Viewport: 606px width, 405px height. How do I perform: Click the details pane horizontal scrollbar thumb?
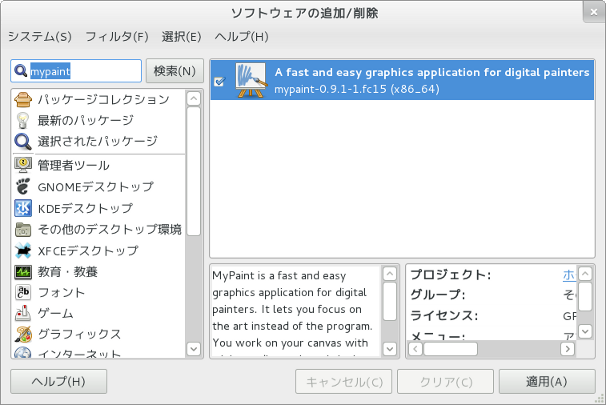point(451,349)
